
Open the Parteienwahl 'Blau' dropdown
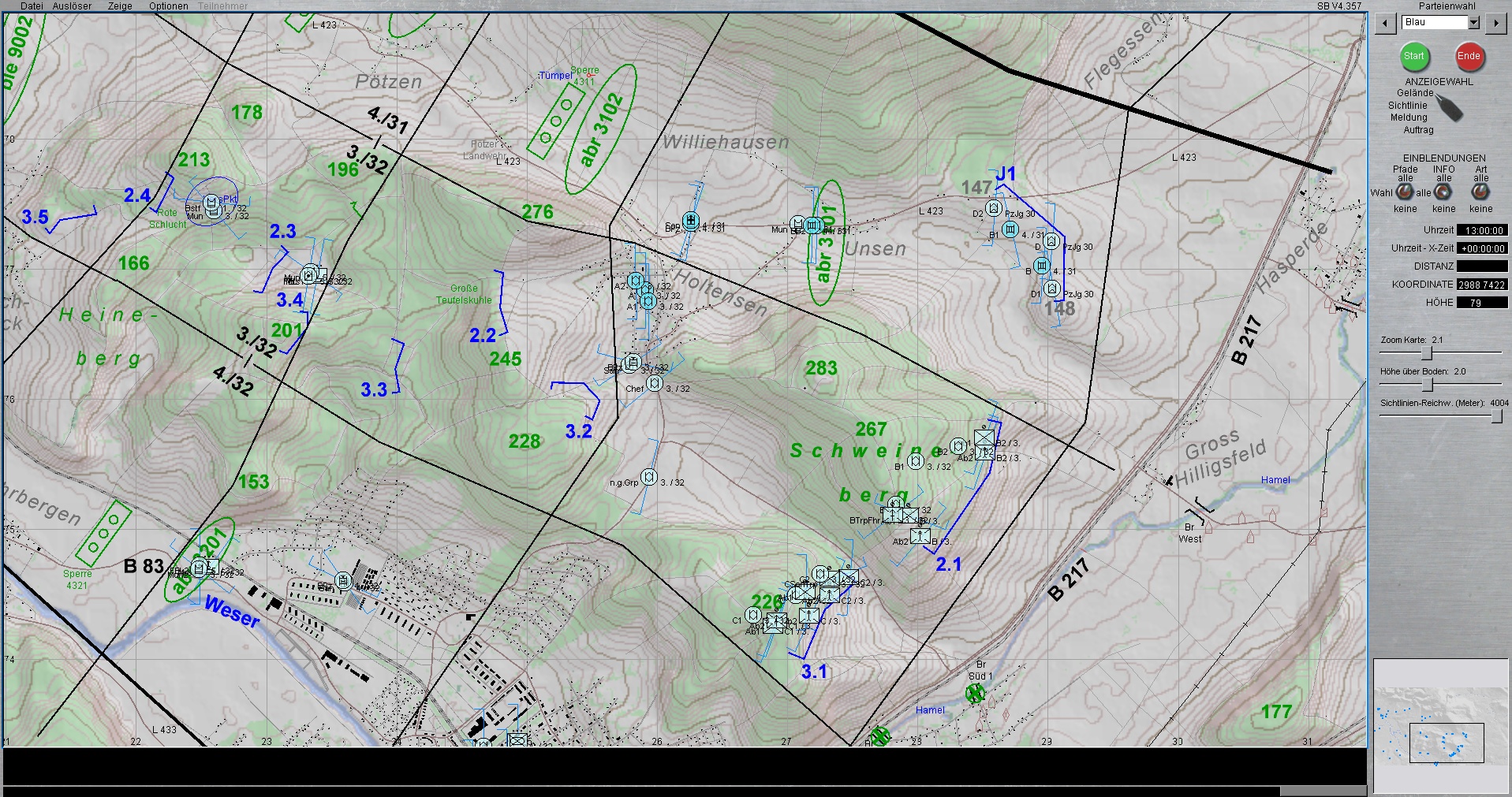point(1473,23)
